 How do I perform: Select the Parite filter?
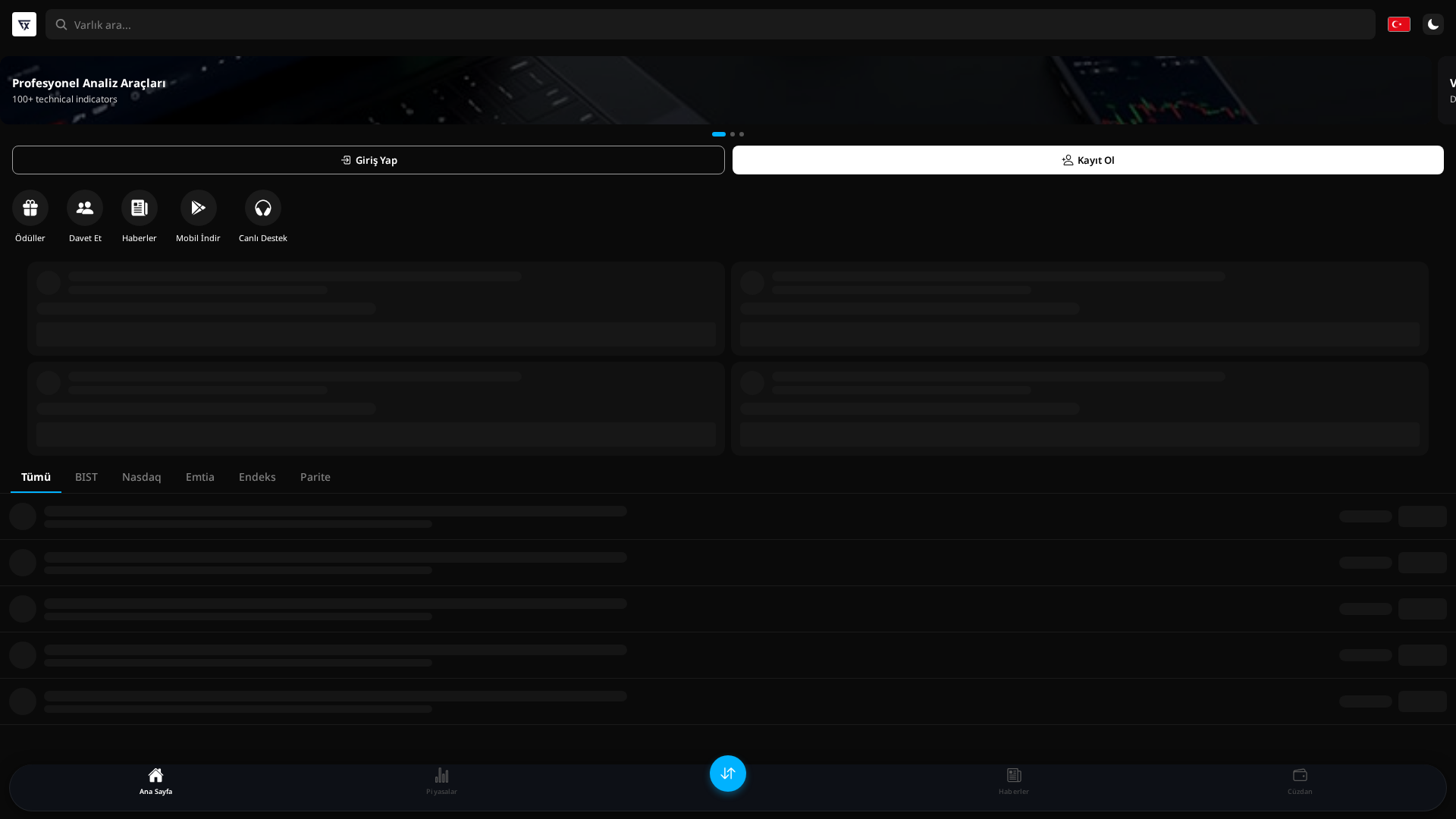coord(315,477)
